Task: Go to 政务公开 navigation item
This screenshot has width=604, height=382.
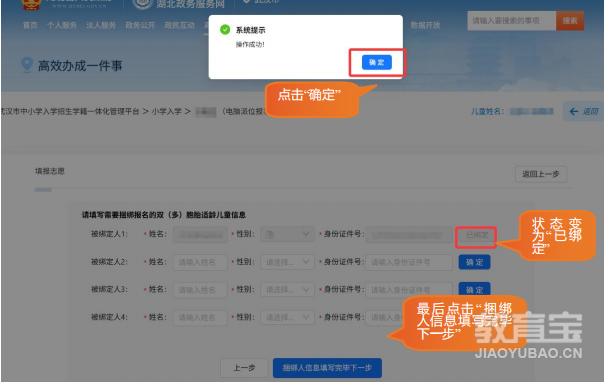Action: (140, 25)
